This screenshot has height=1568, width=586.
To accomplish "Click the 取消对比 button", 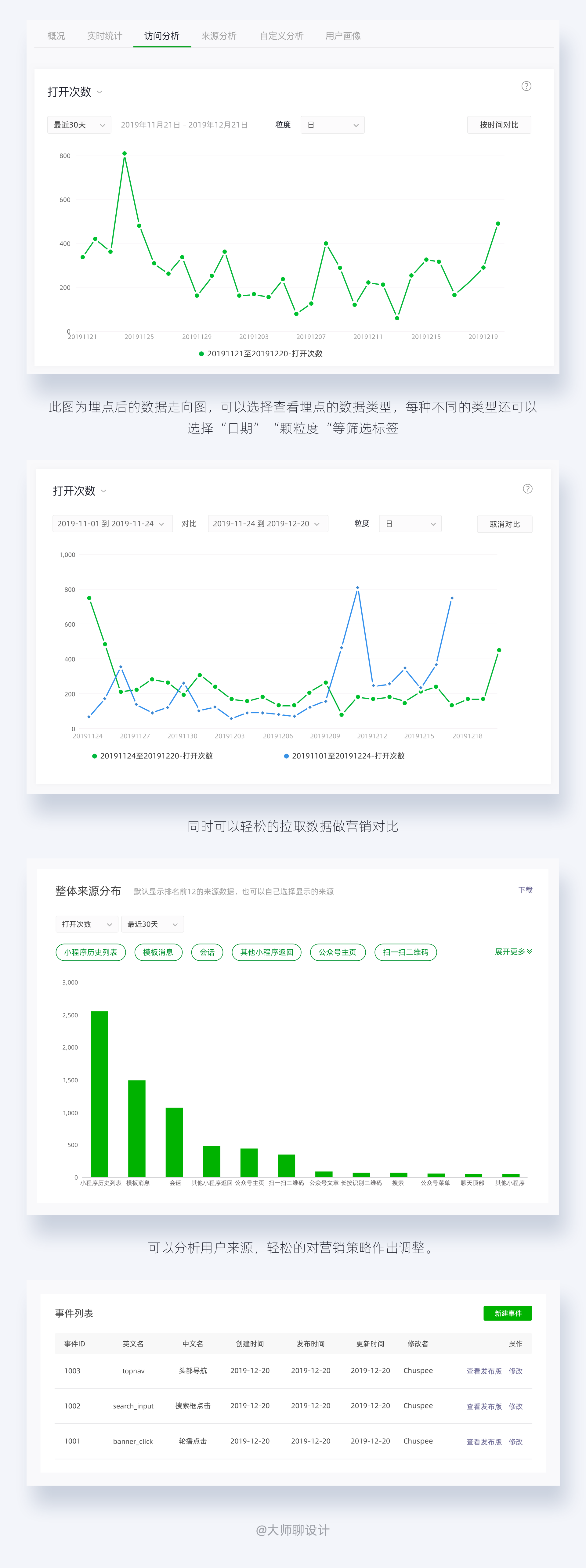I will [x=505, y=524].
